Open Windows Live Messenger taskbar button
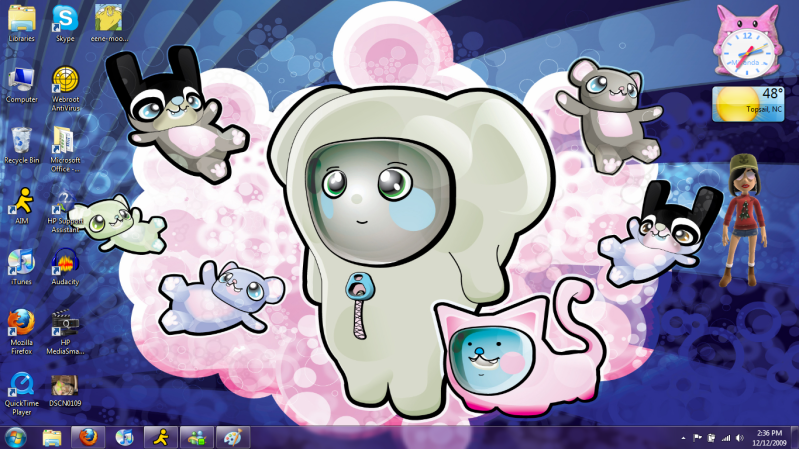799x449 pixels. pyautogui.click(x=197, y=437)
